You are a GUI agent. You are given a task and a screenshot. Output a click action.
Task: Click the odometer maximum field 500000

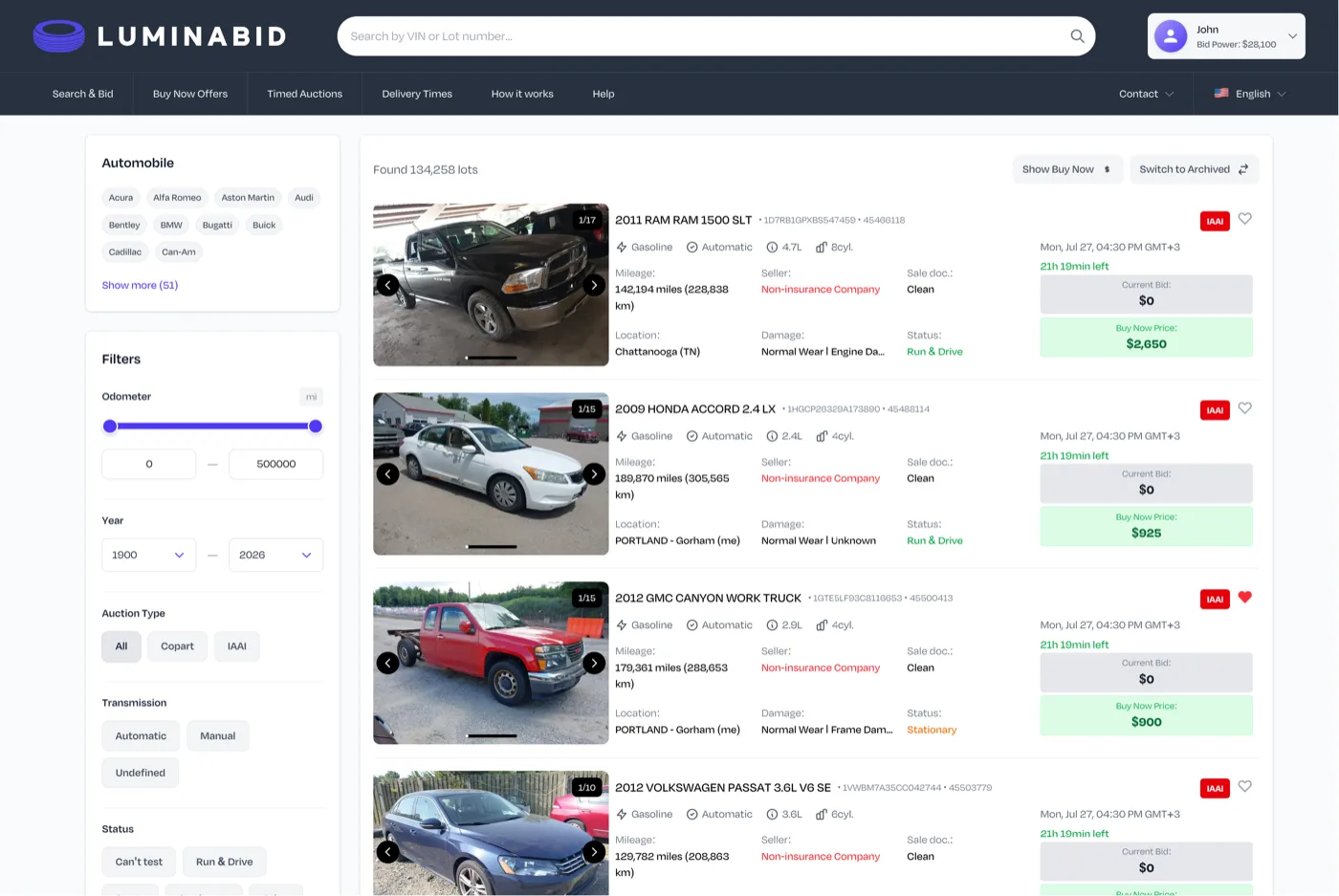tap(275, 464)
